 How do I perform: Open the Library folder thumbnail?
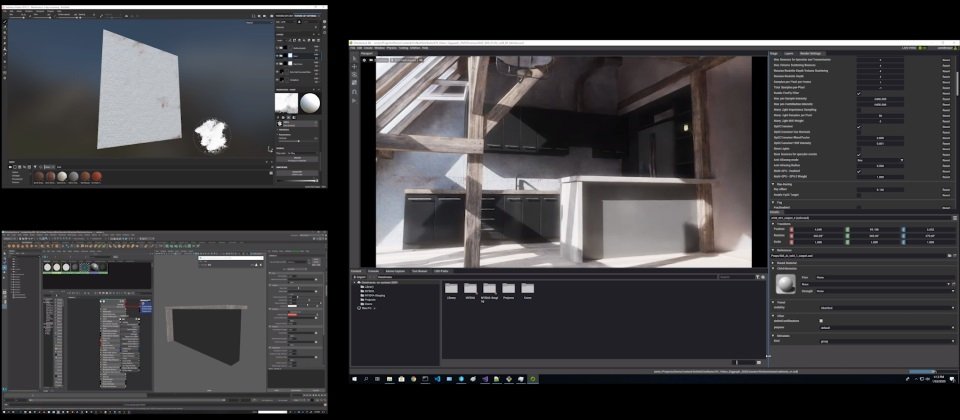451,288
